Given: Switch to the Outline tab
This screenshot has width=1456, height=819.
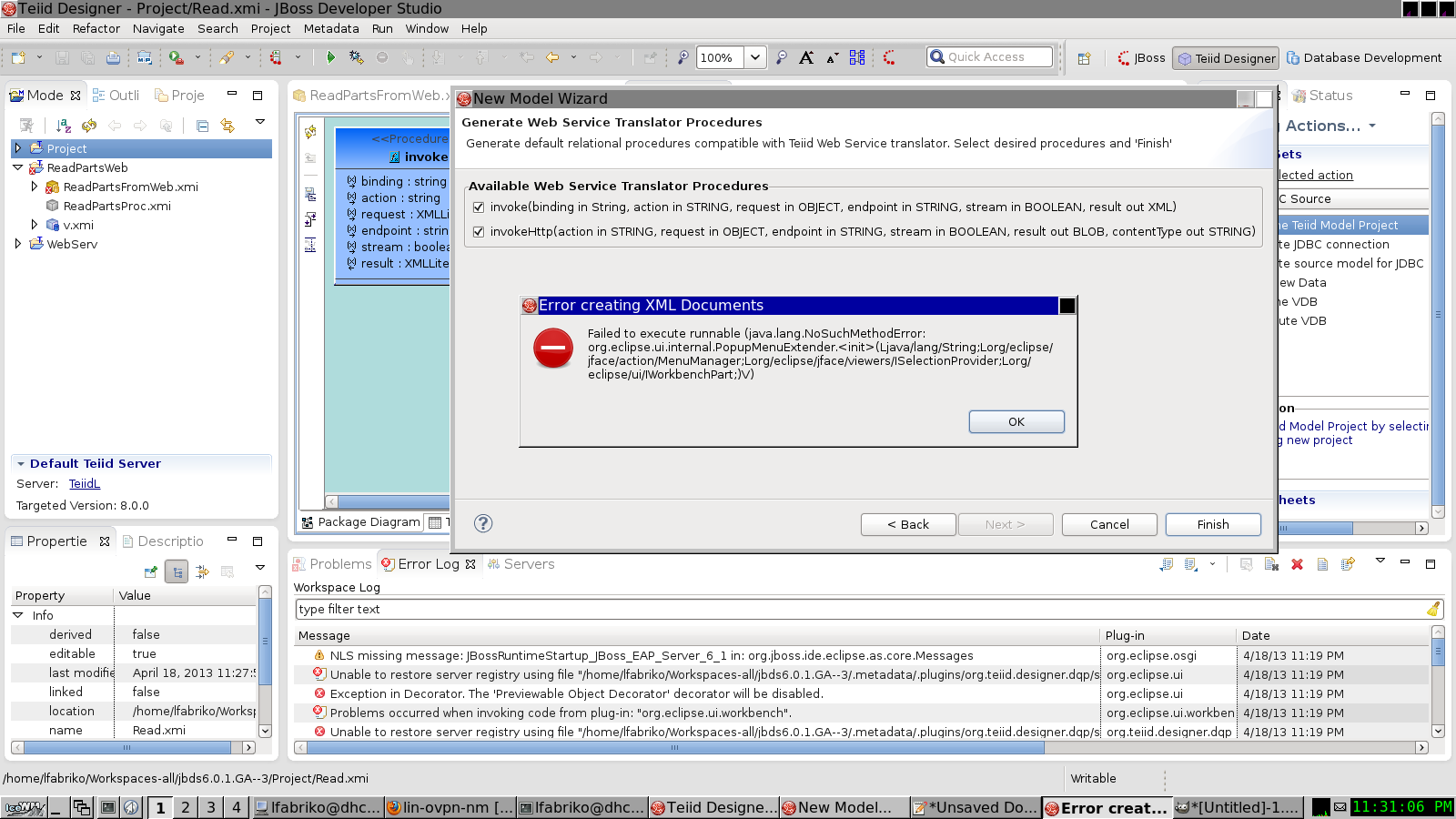Looking at the screenshot, I should 116,96.
